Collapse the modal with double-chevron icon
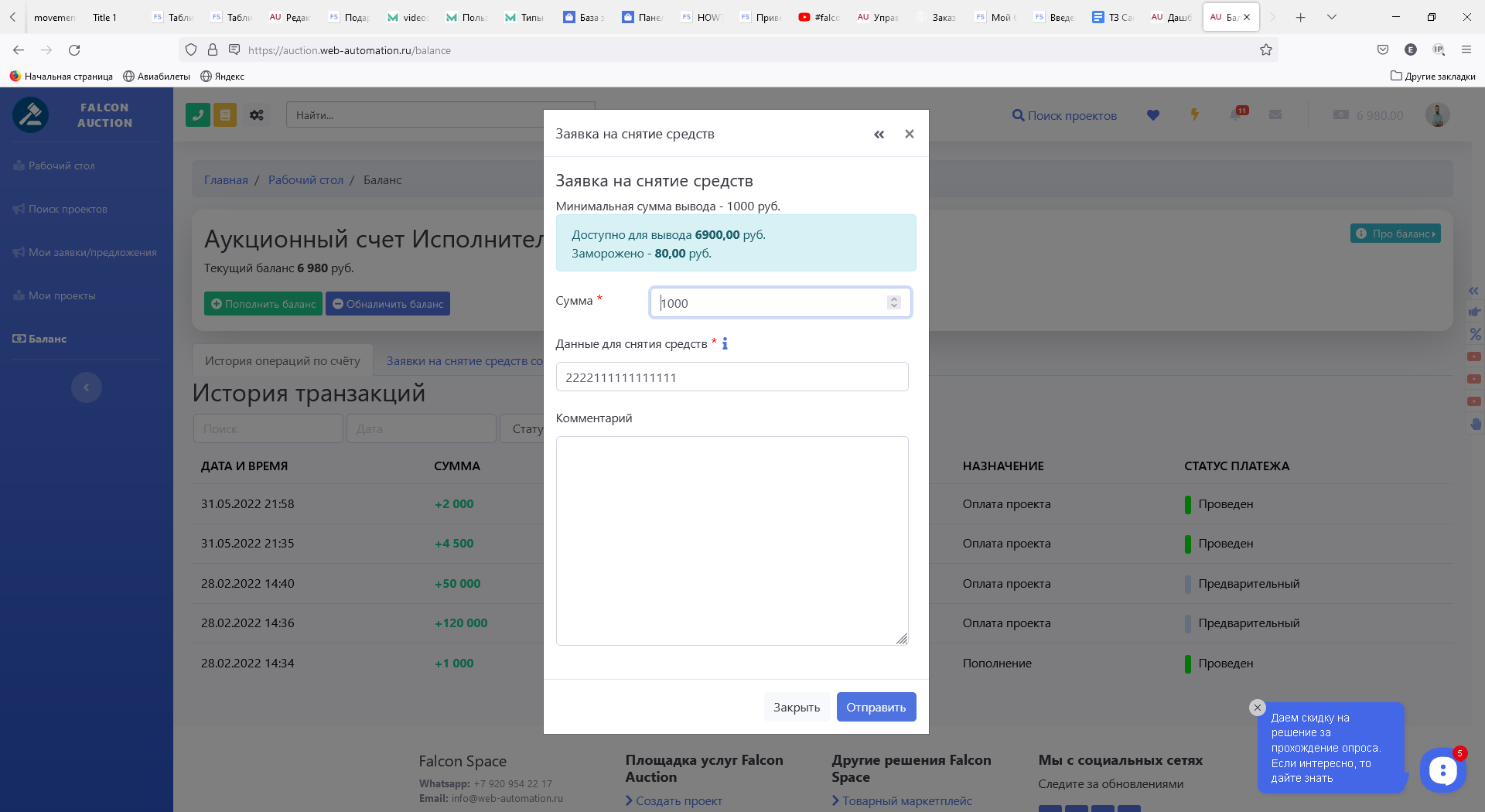 point(879,135)
